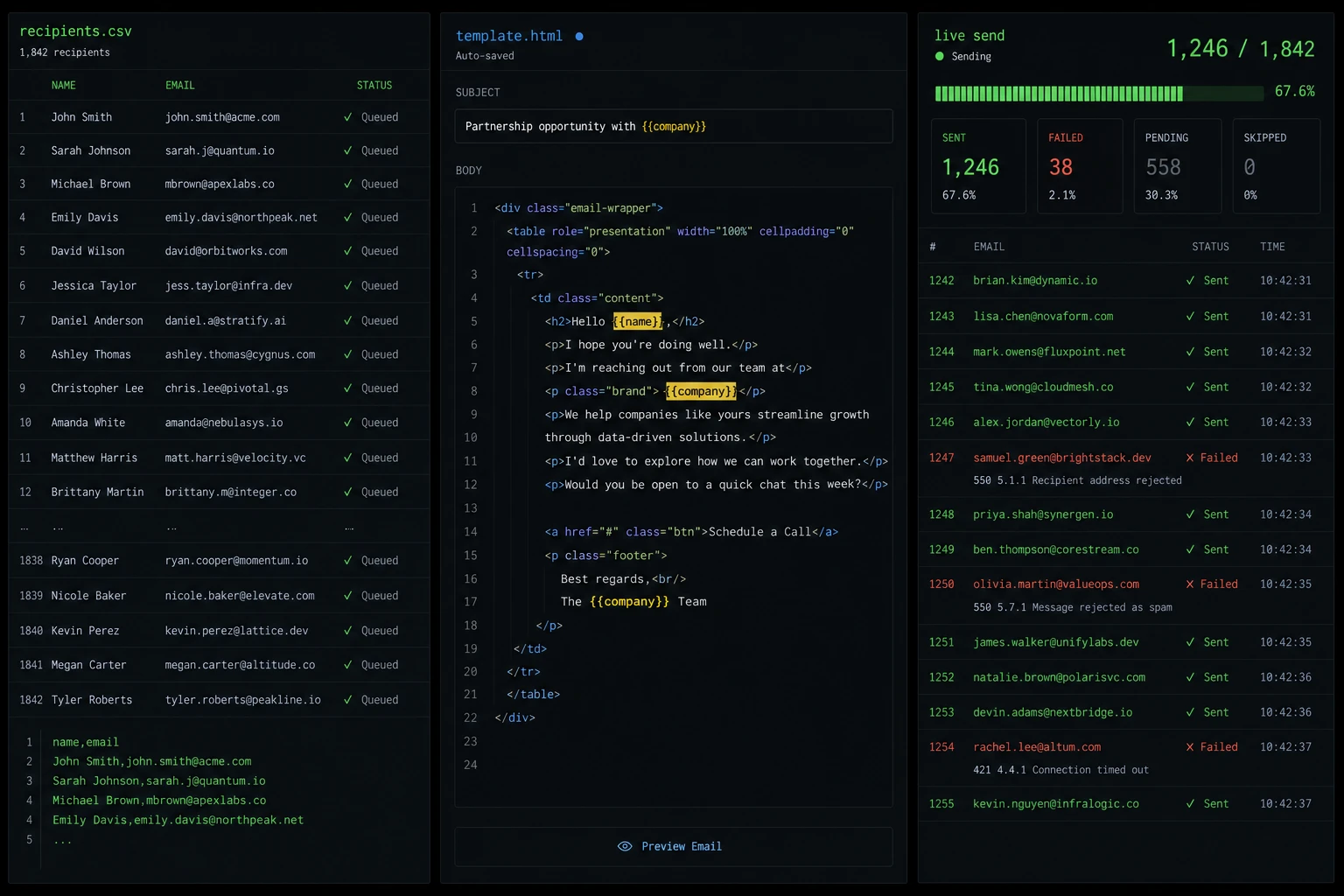Click the sent checkmark for james.walker@unifylabs.dev
The height and width of the screenshot is (896, 1344).
(1190, 641)
